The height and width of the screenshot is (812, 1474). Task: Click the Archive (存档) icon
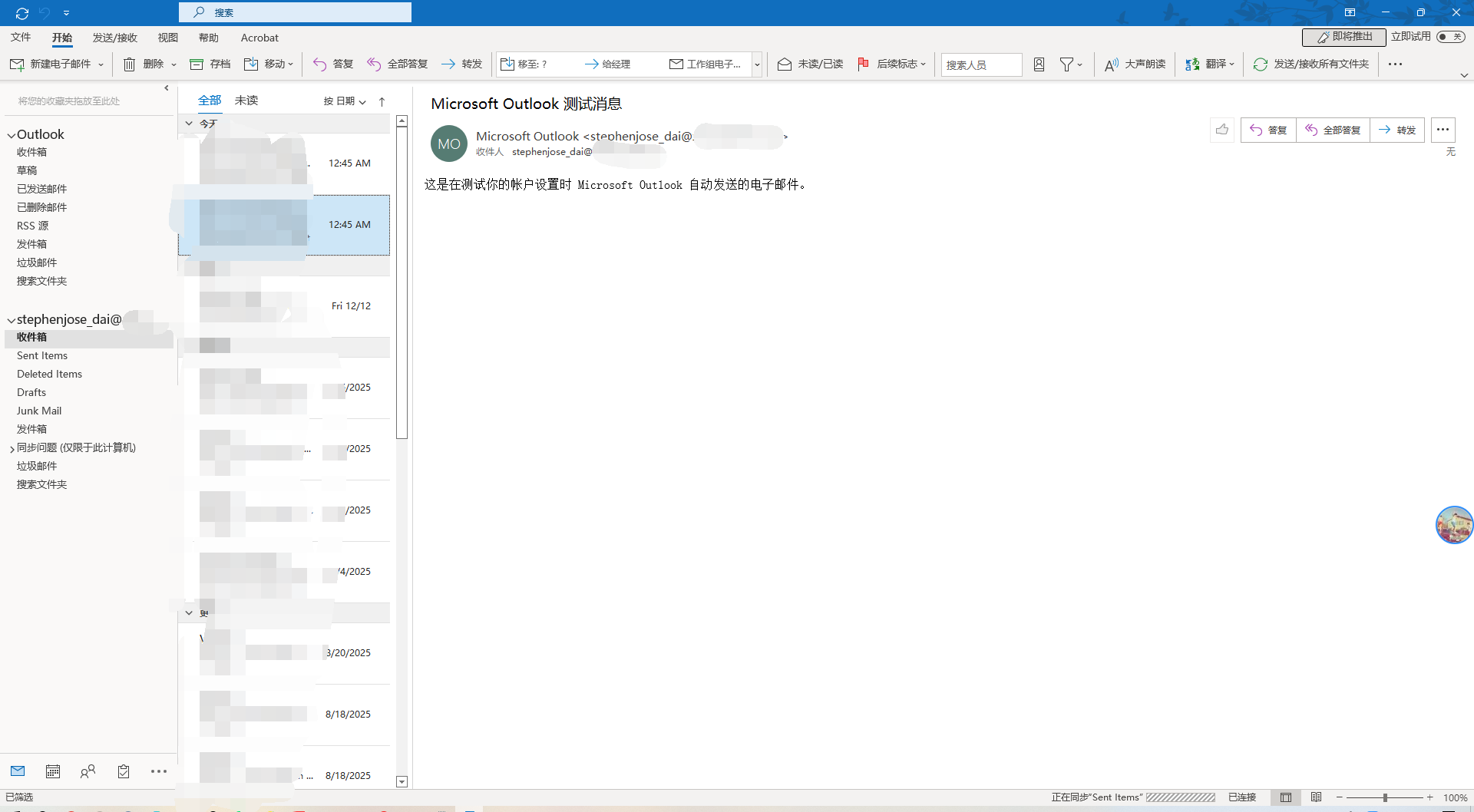coord(210,64)
